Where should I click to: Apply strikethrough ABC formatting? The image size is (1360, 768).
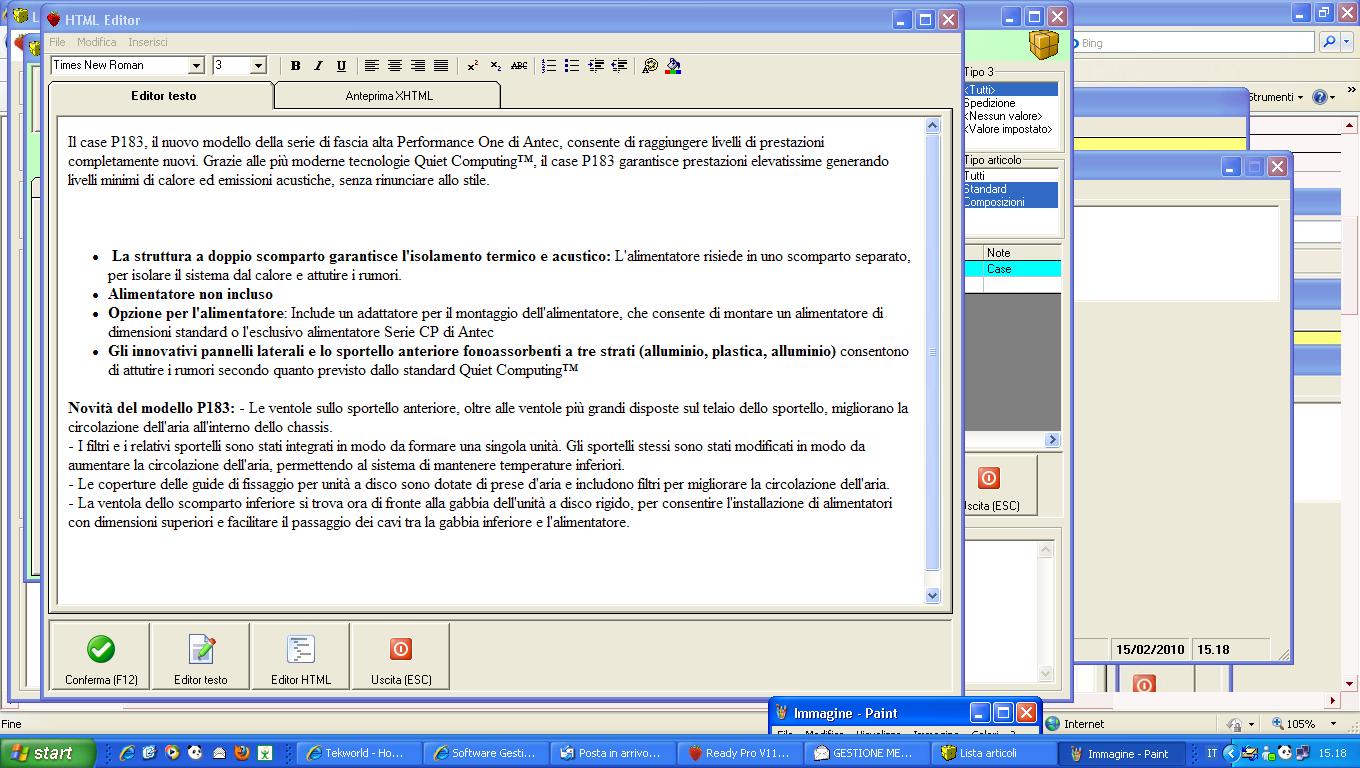coord(519,66)
